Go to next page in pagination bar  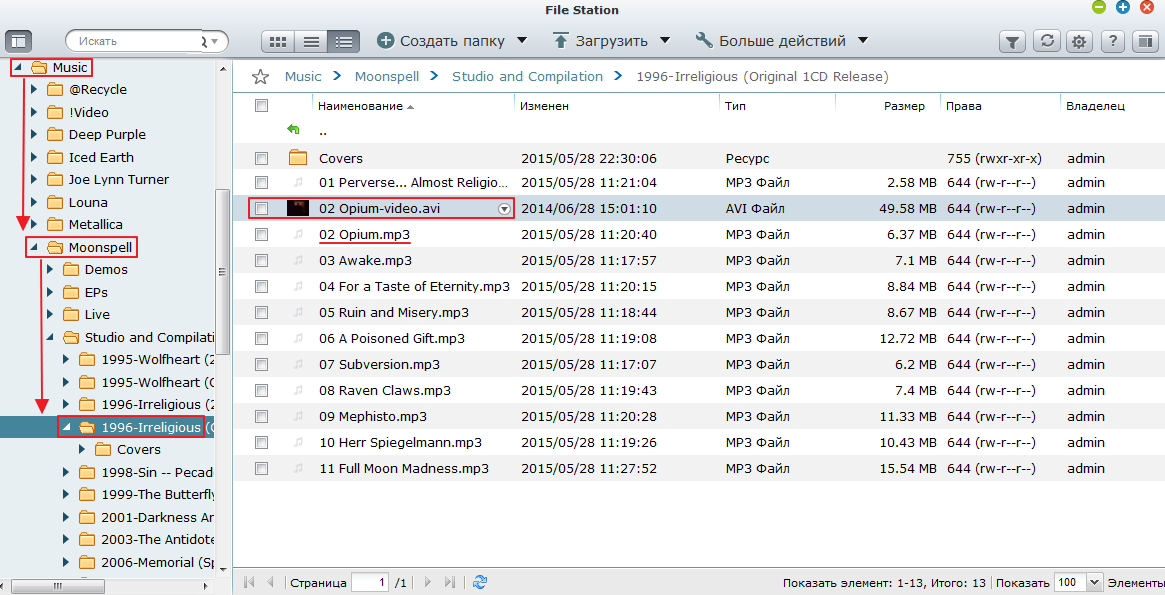(x=427, y=582)
